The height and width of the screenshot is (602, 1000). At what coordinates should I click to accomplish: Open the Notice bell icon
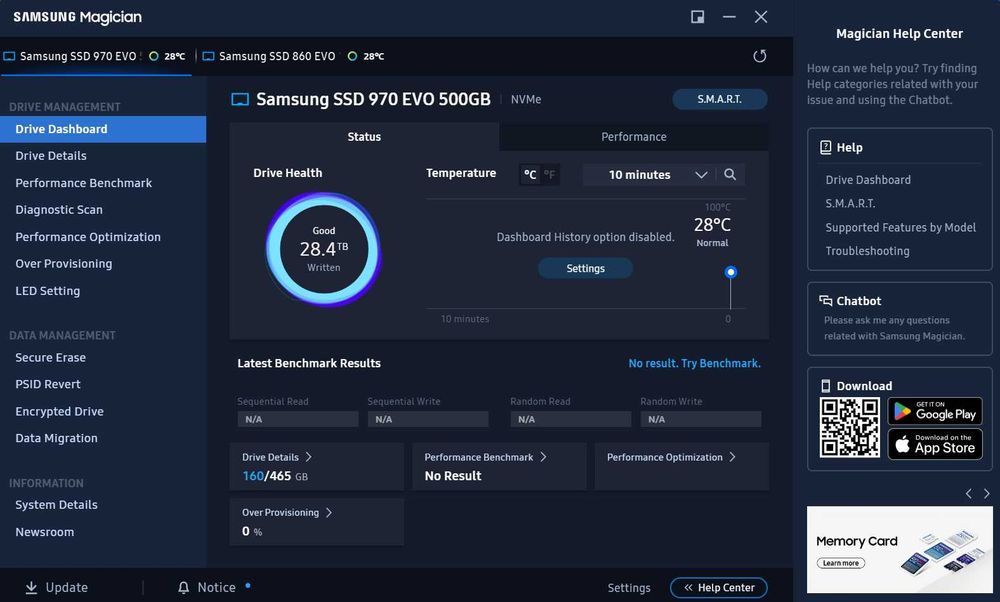(x=184, y=587)
